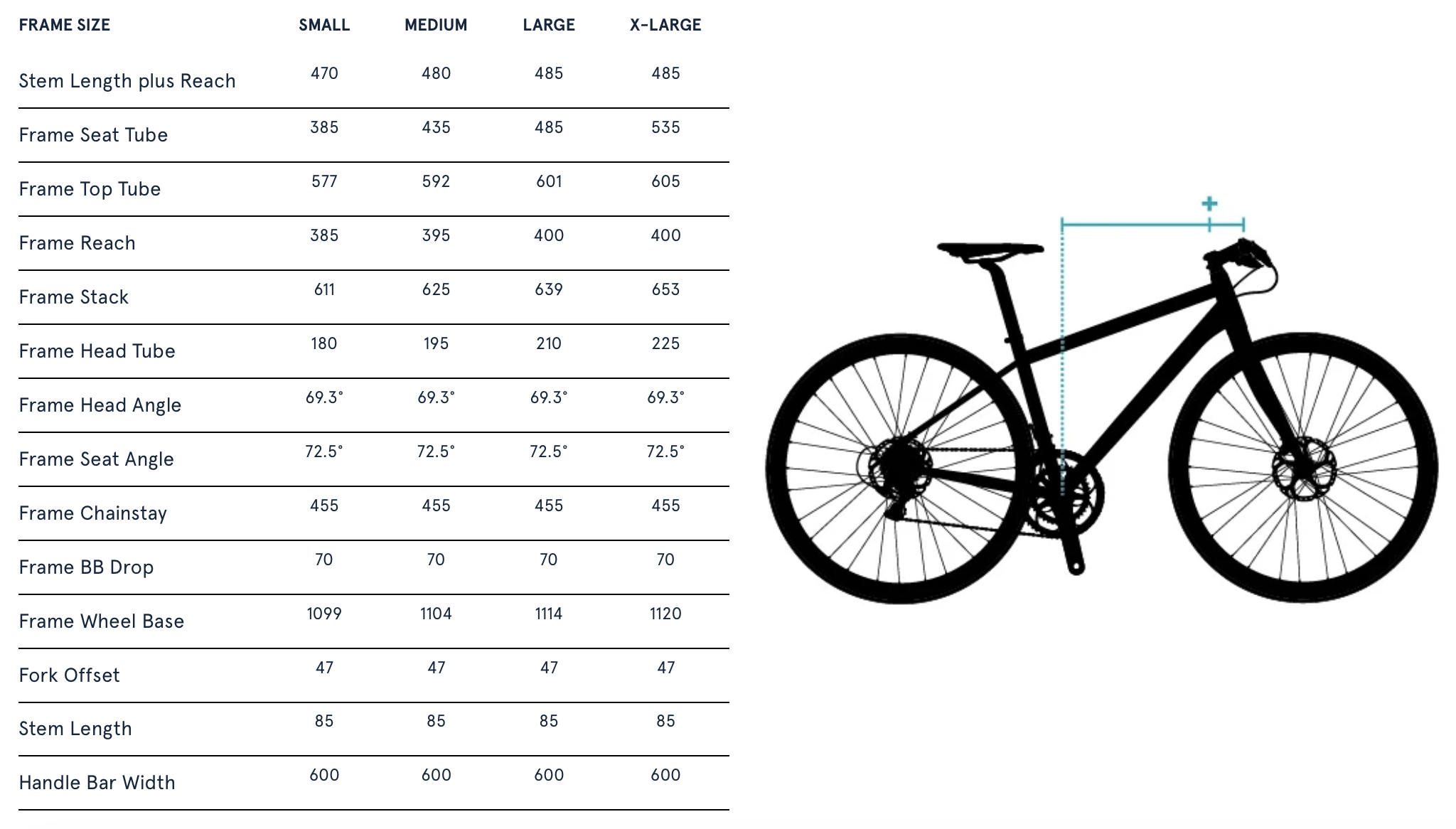Click the bike saddle in the diagram
The image size is (1456, 829).
pyautogui.click(x=990, y=250)
